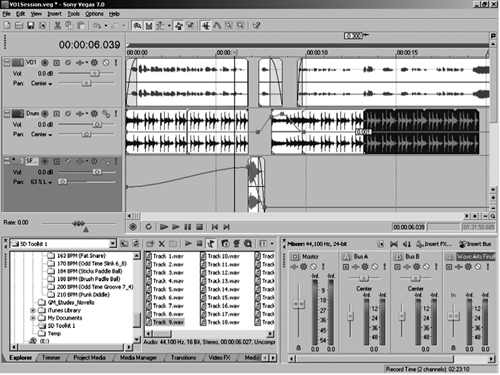Open Pan type dropdown on VO1 track
The width and height of the screenshot is (500, 375).
[x=50, y=84]
